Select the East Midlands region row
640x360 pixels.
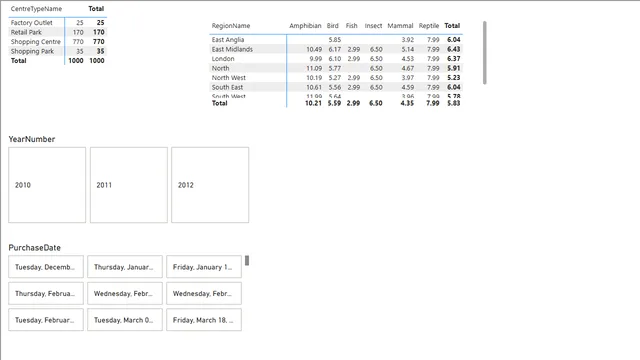coord(336,49)
